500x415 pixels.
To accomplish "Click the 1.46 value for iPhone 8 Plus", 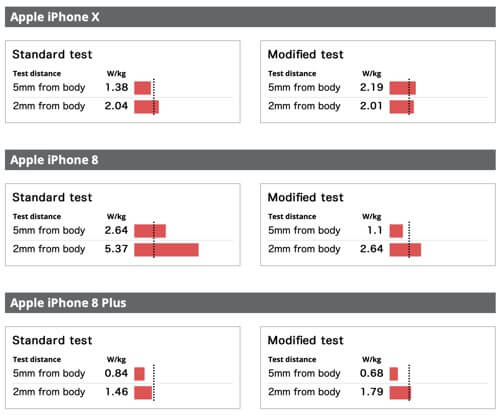I will point(116,392).
